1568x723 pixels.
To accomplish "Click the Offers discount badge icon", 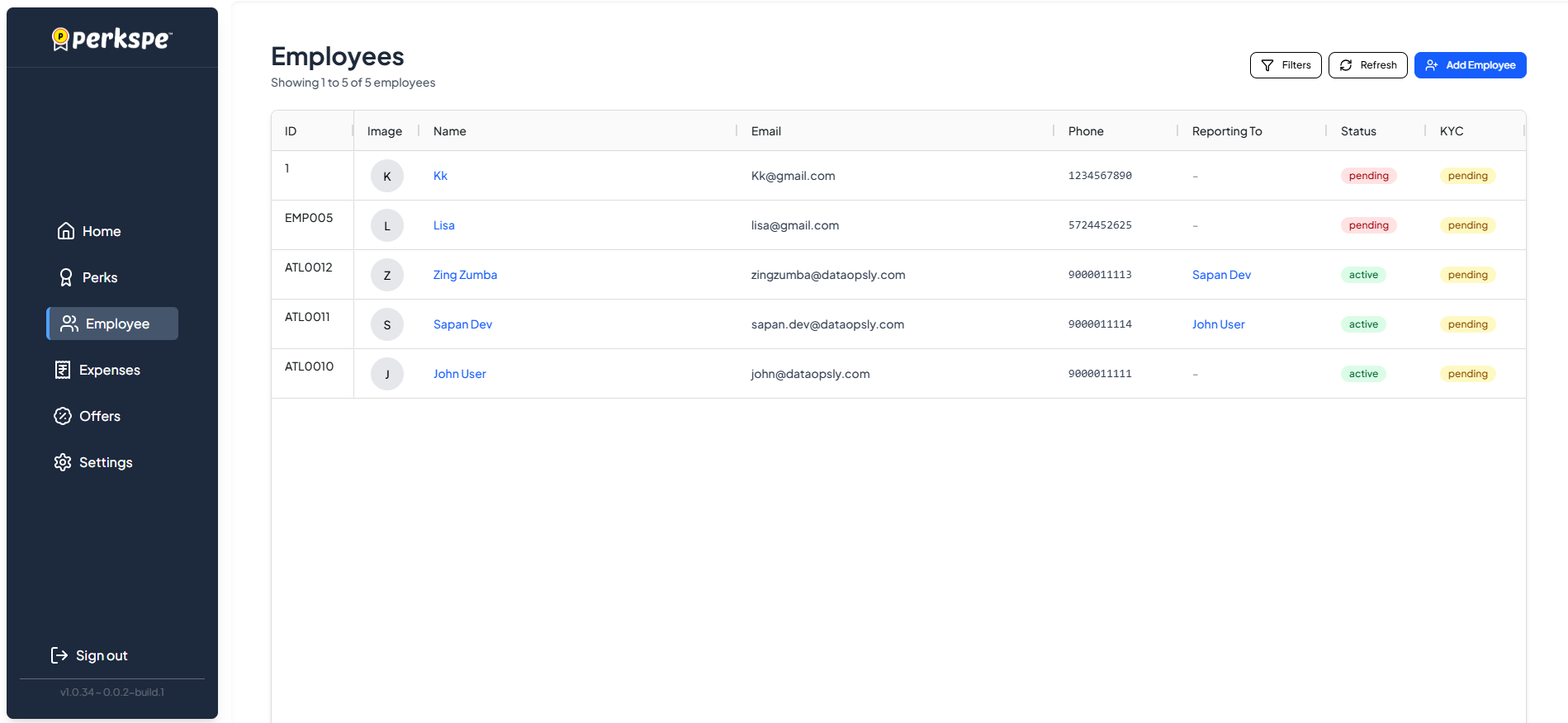I will tap(63, 416).
